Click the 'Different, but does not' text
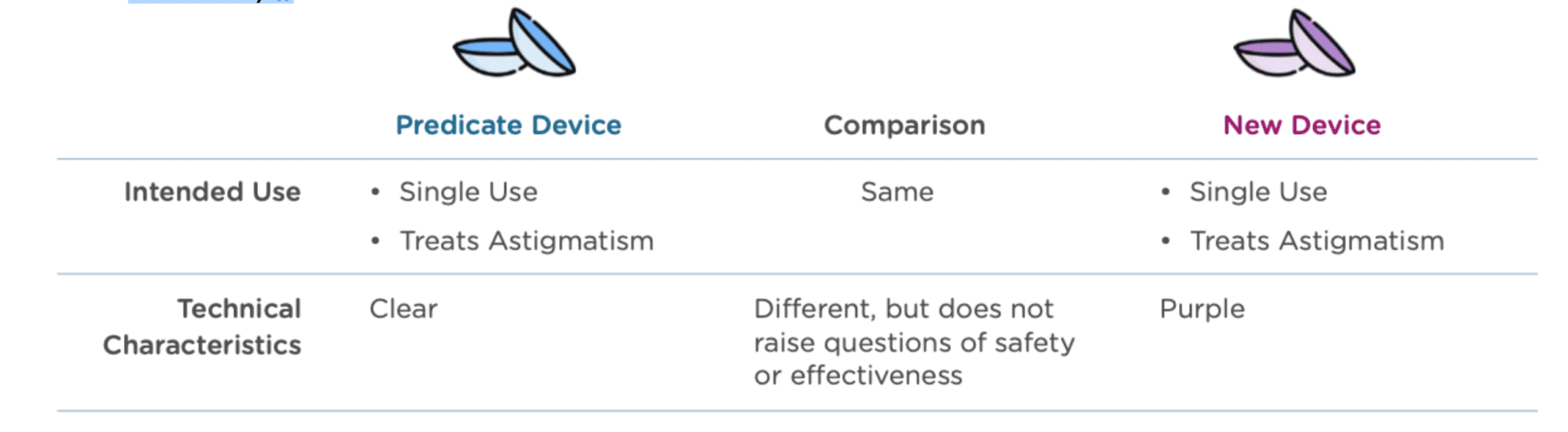 (903, 309)
